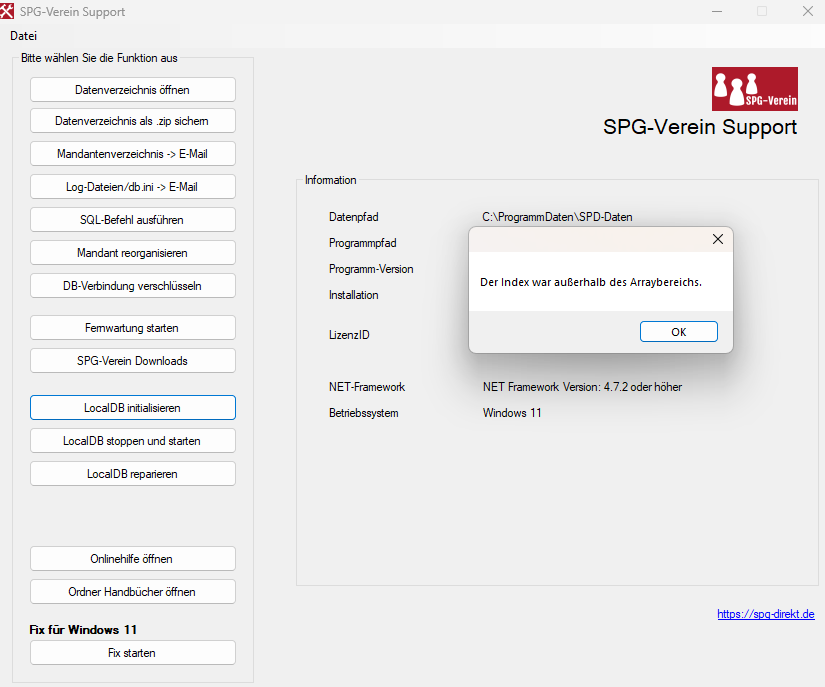This screenshot has width=825, height=687.
Task: Minimize the SPG-Verein Support window
Action: [717, 12]
